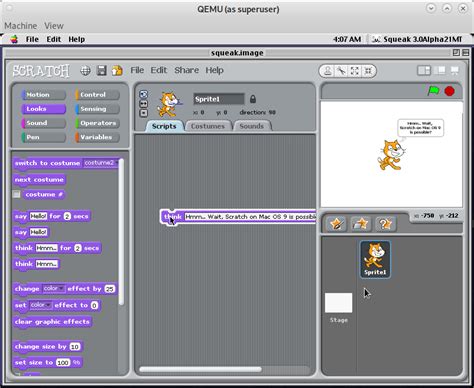
Task: Open the Mac OS Apple menu
Action: click(14, 39)
